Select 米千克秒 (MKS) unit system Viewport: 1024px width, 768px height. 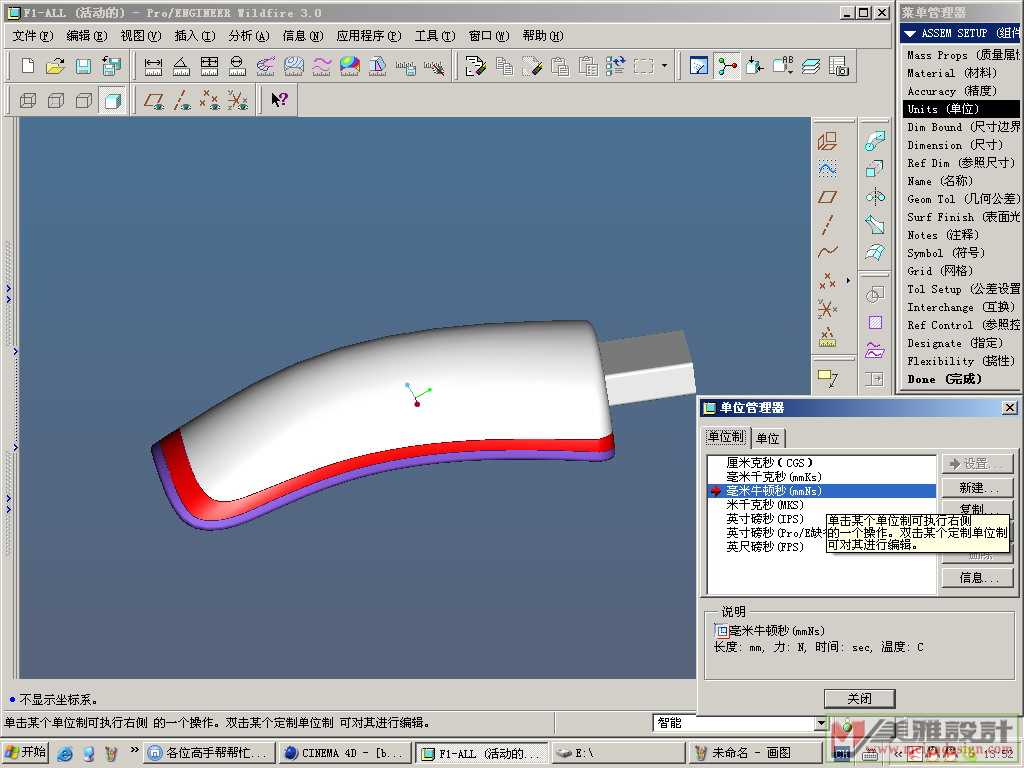(765, 505)
